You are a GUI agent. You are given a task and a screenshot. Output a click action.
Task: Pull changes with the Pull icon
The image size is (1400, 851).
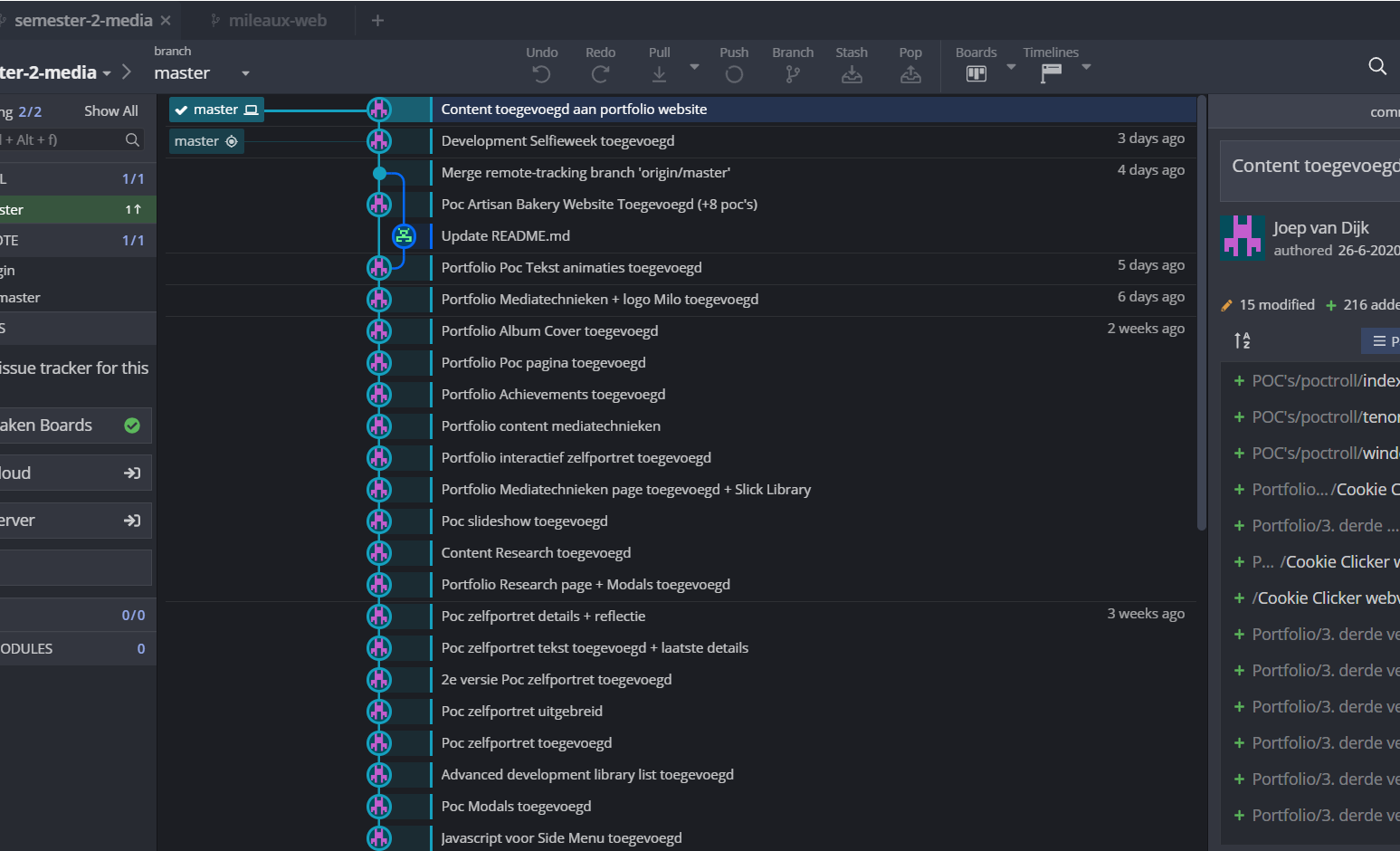(660, 74)
